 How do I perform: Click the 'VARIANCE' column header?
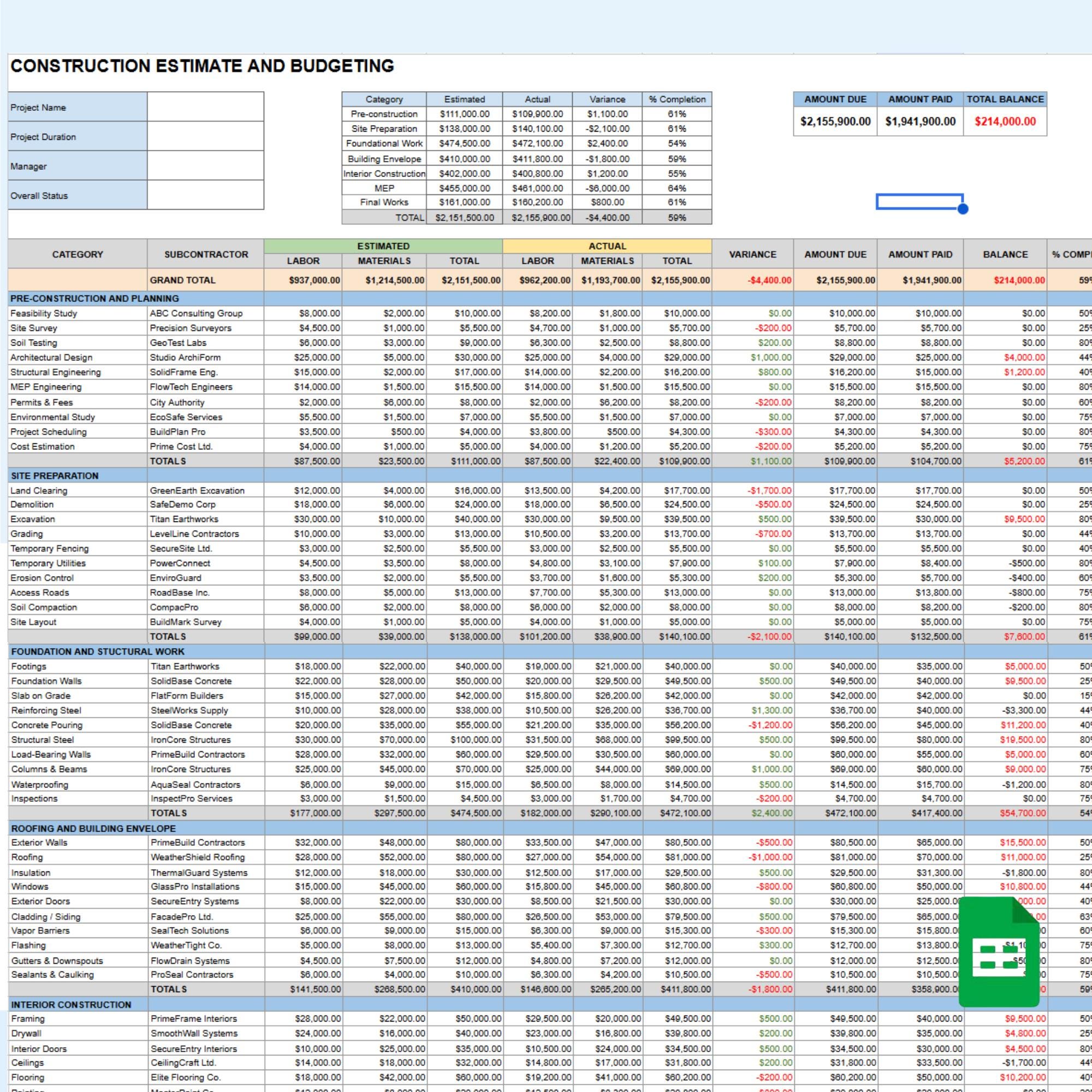coord(752,254)
